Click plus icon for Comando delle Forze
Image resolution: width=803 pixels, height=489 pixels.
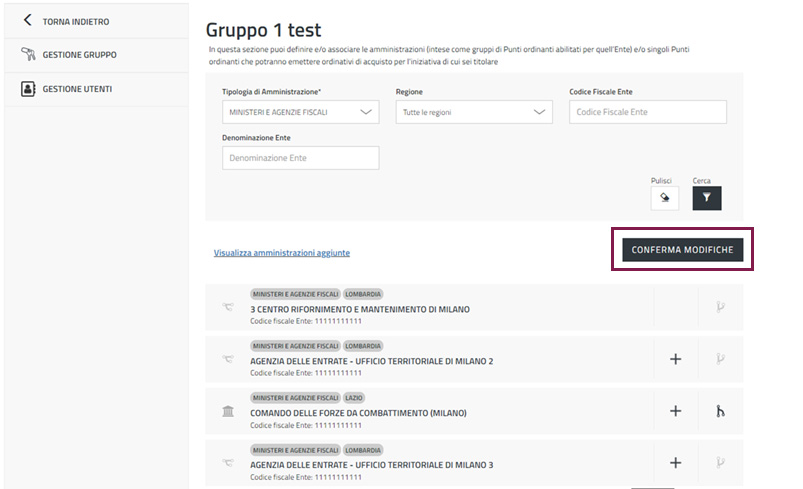[675, 410]
